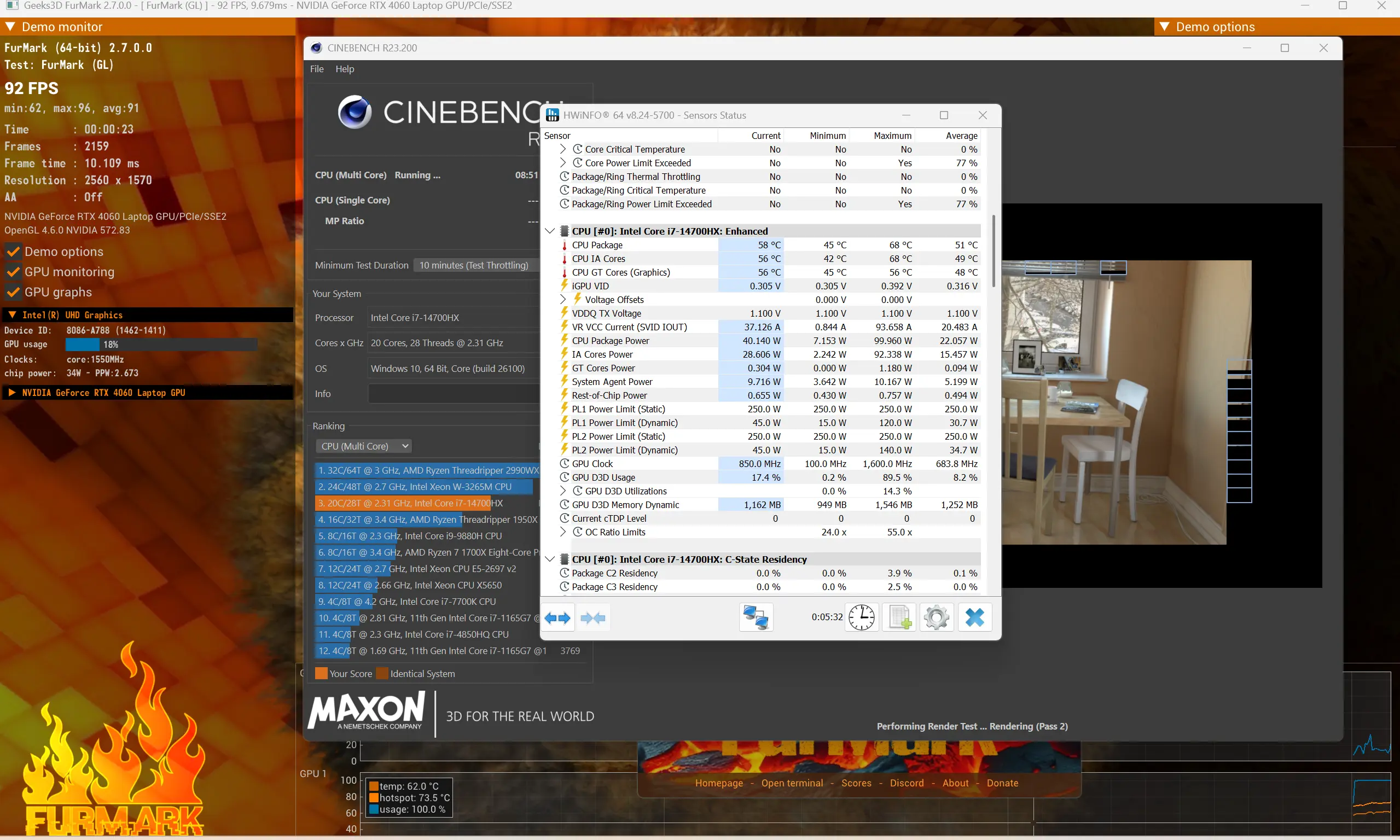
Task: Select ranking row for Intel Xeon W-3265M CPU
Action: [426, 487]
